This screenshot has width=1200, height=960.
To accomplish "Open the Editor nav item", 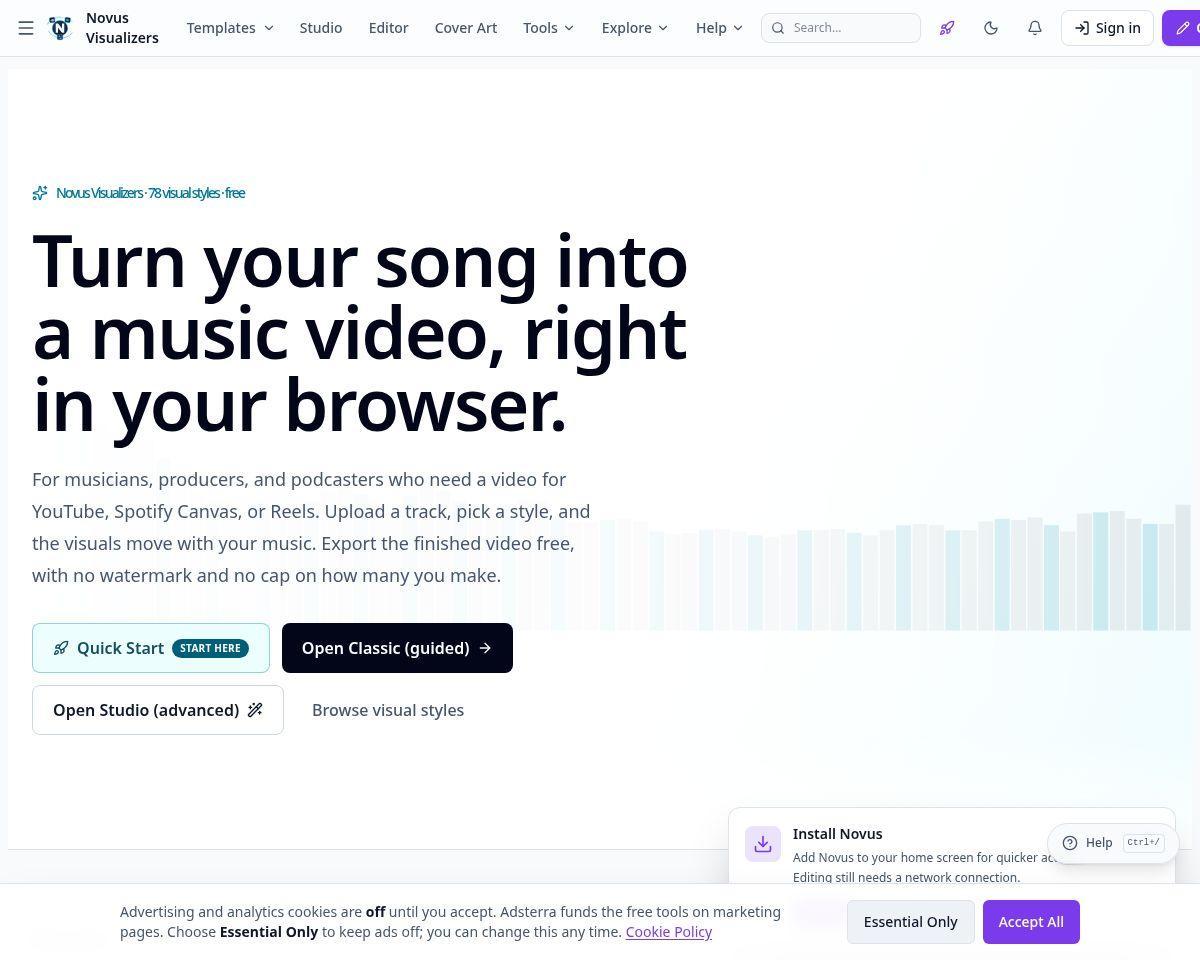I will coord(388,28).
